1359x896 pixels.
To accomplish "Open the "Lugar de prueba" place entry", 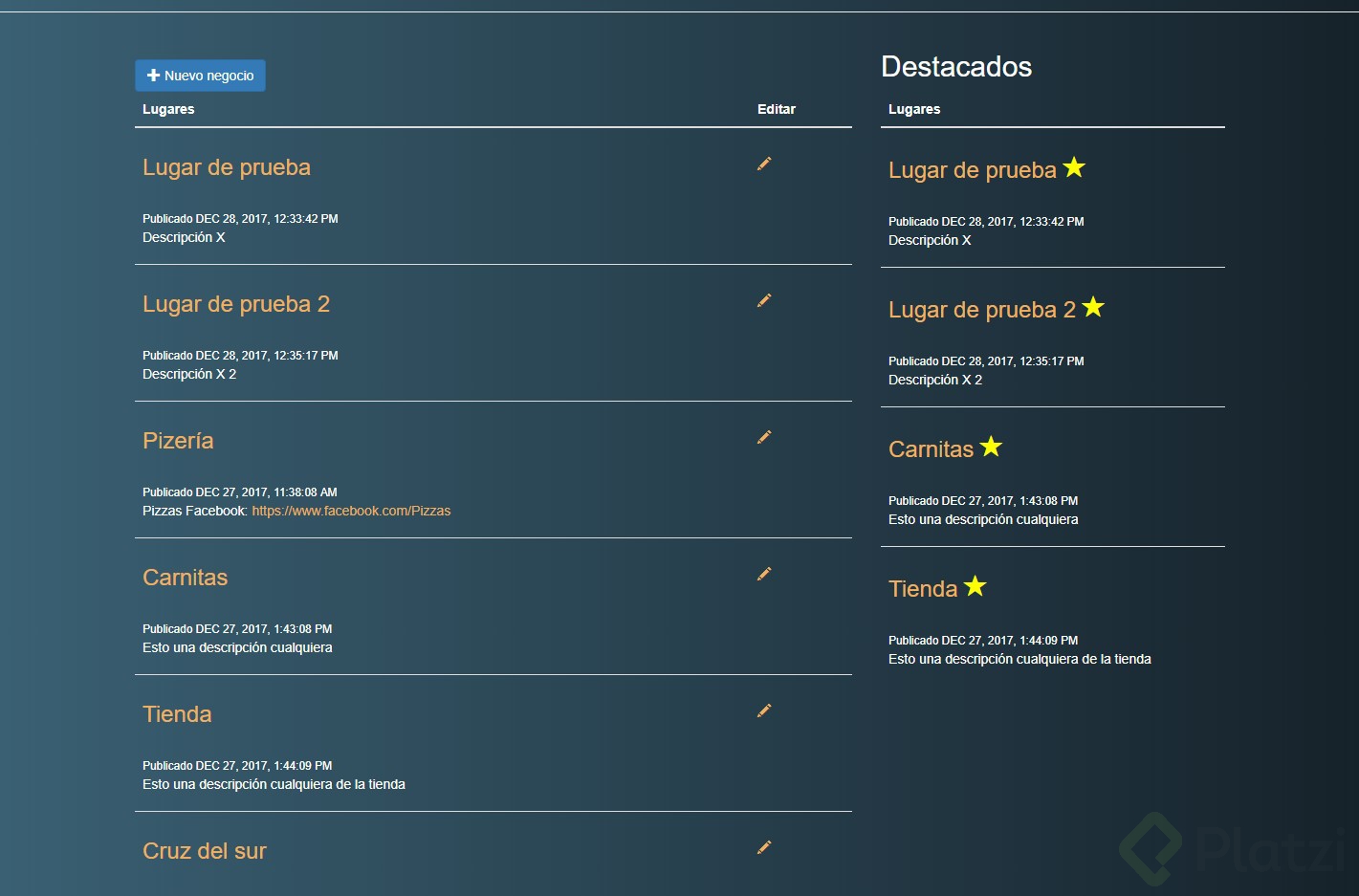I will [226, 167].
